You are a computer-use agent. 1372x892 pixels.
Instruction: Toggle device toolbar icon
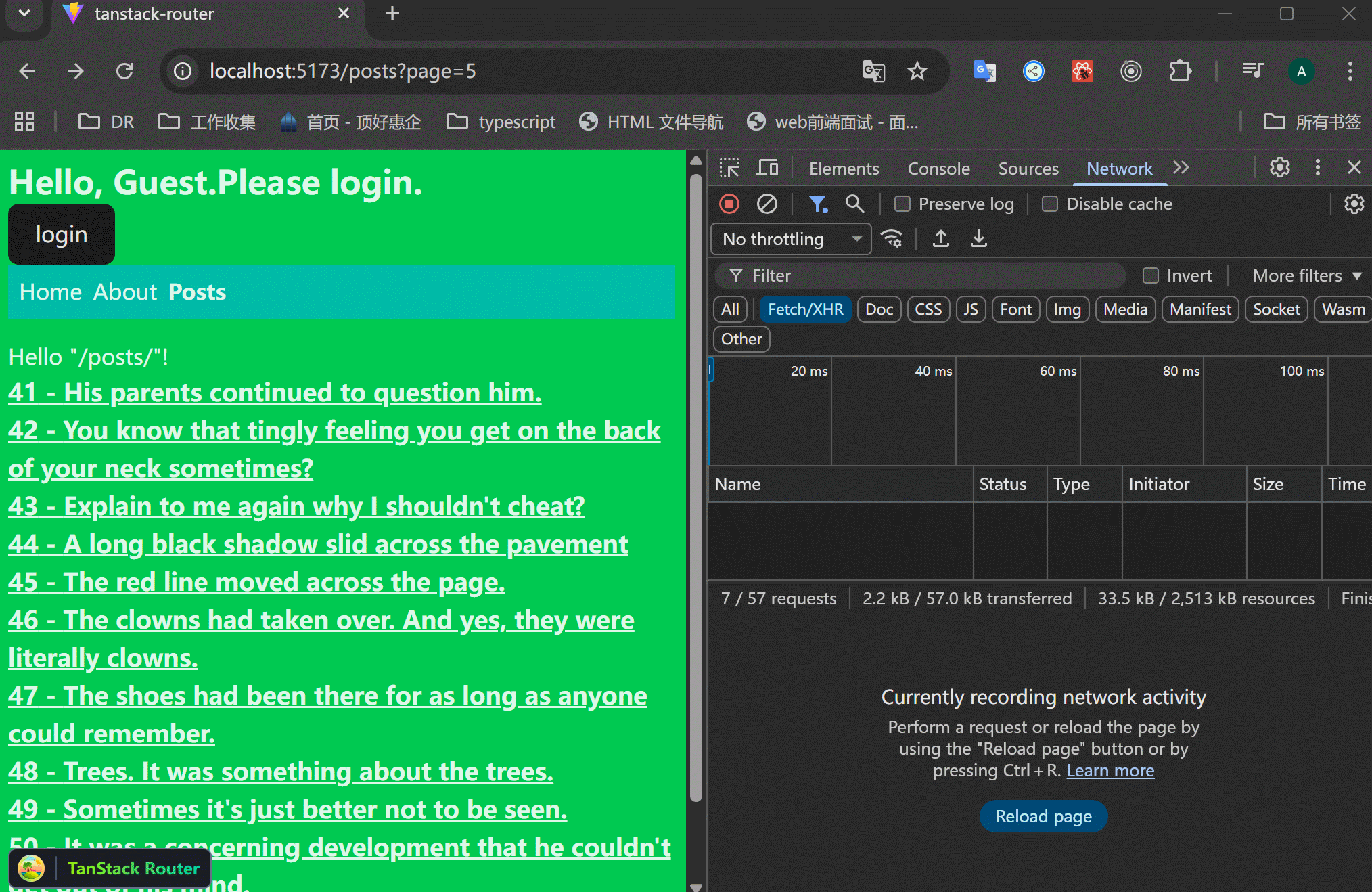(x=767, y=168)
